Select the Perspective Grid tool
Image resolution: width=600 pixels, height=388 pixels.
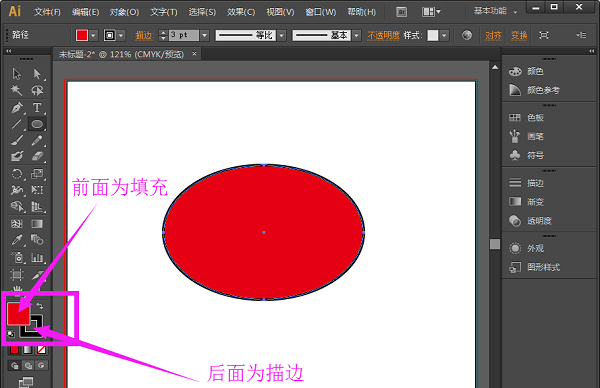[37, 206]
